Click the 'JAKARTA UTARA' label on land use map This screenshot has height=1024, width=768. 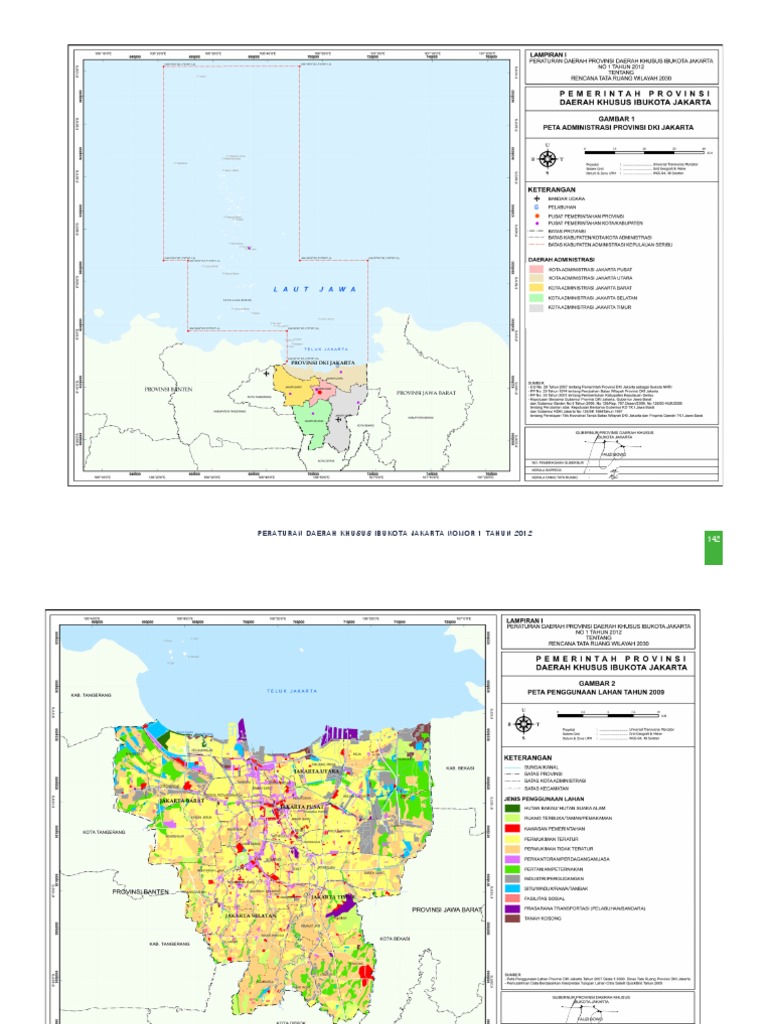point(316,771)
